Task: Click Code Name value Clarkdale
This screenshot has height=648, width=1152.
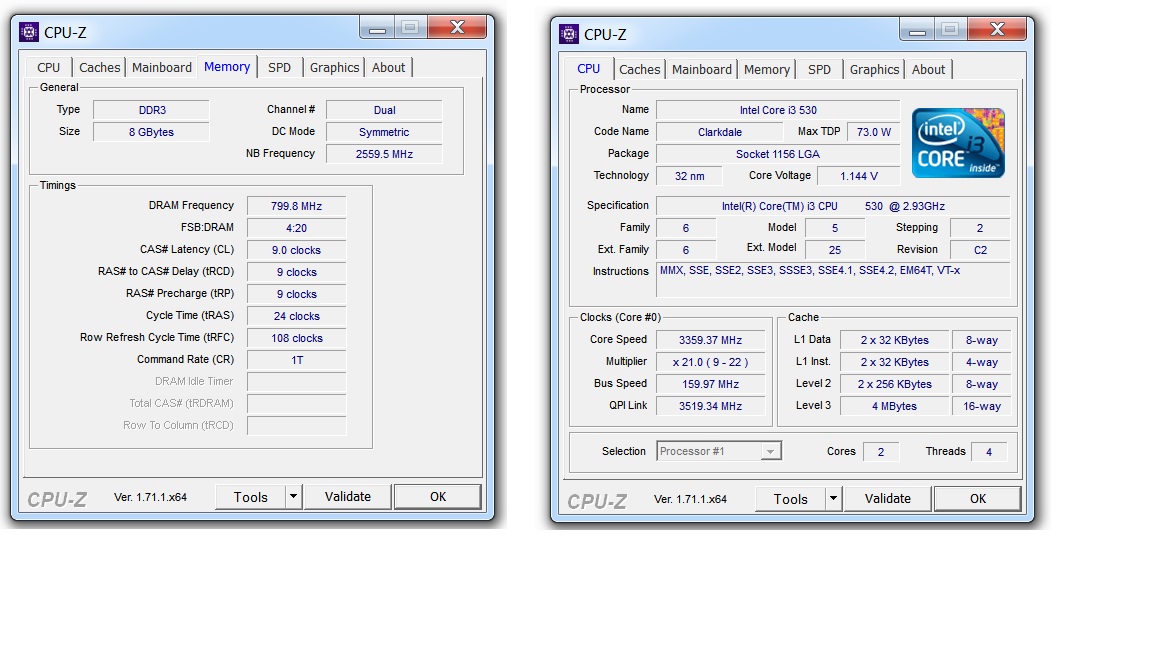Action: coord(719,132)
